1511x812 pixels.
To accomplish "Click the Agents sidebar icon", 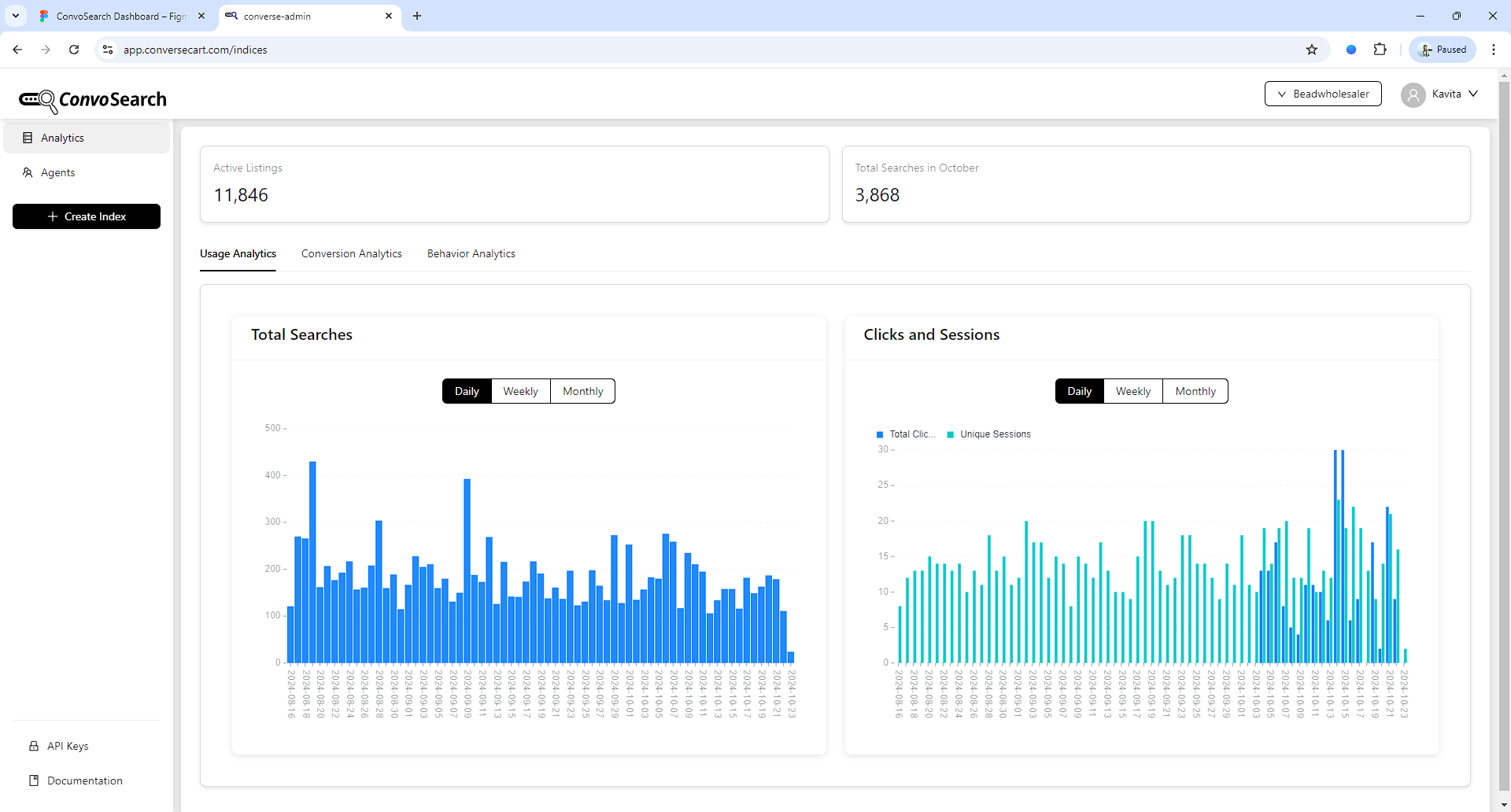I will pos(28,172).
